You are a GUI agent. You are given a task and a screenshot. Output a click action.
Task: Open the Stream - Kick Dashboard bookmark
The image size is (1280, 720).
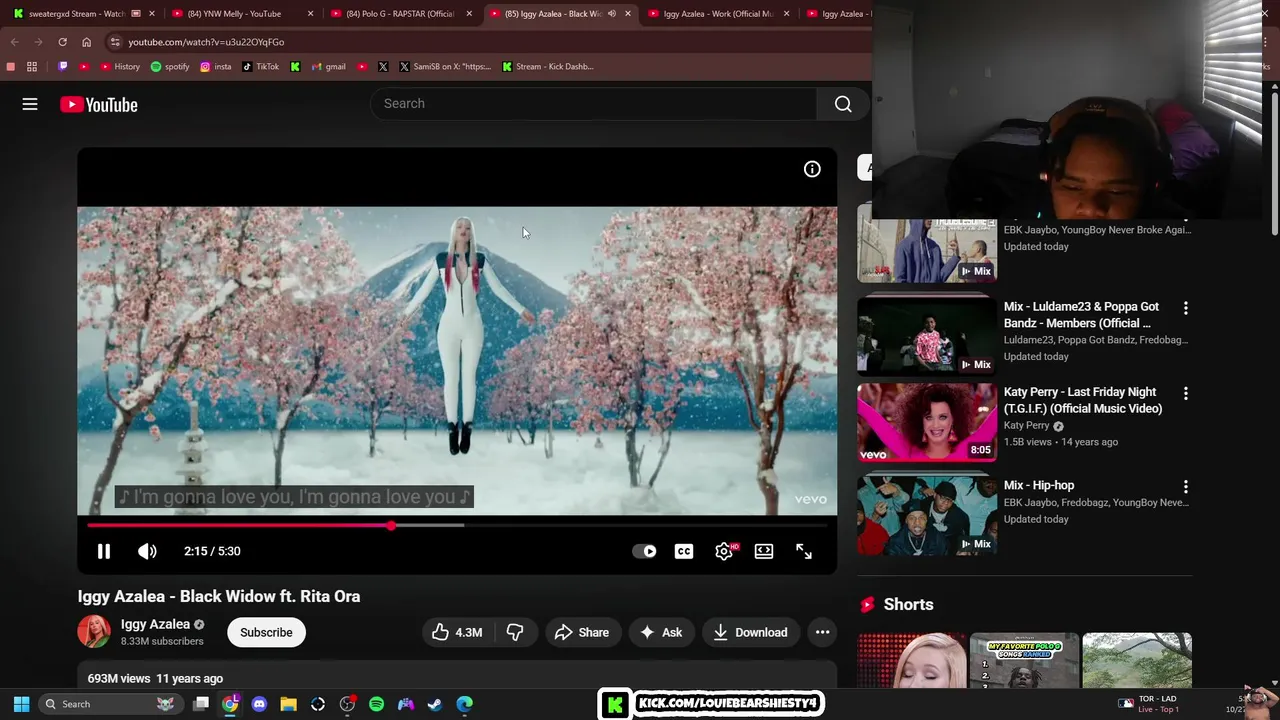click(548, 67)
